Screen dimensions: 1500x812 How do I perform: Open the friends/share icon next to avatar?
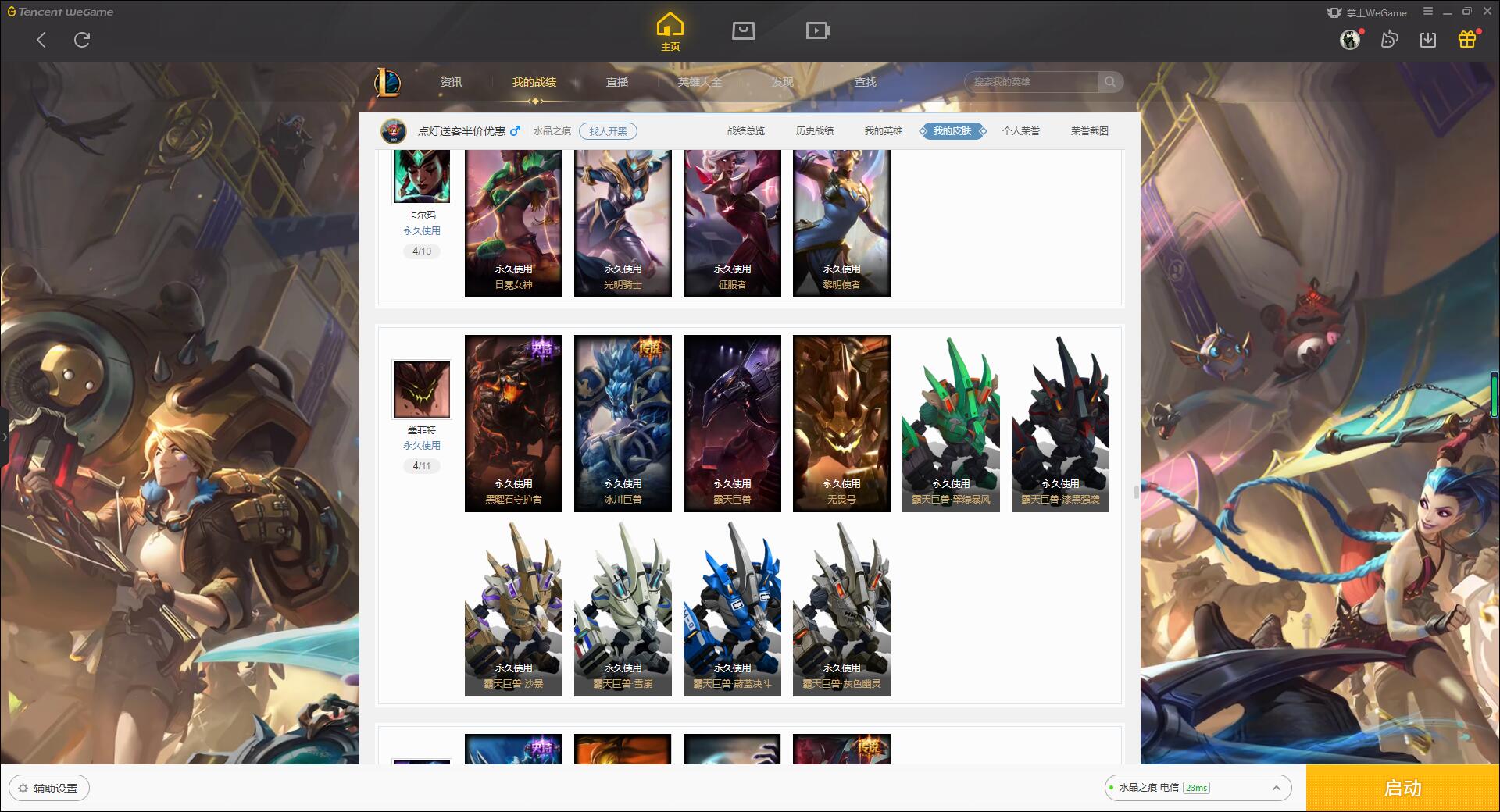coord(1389,39)
